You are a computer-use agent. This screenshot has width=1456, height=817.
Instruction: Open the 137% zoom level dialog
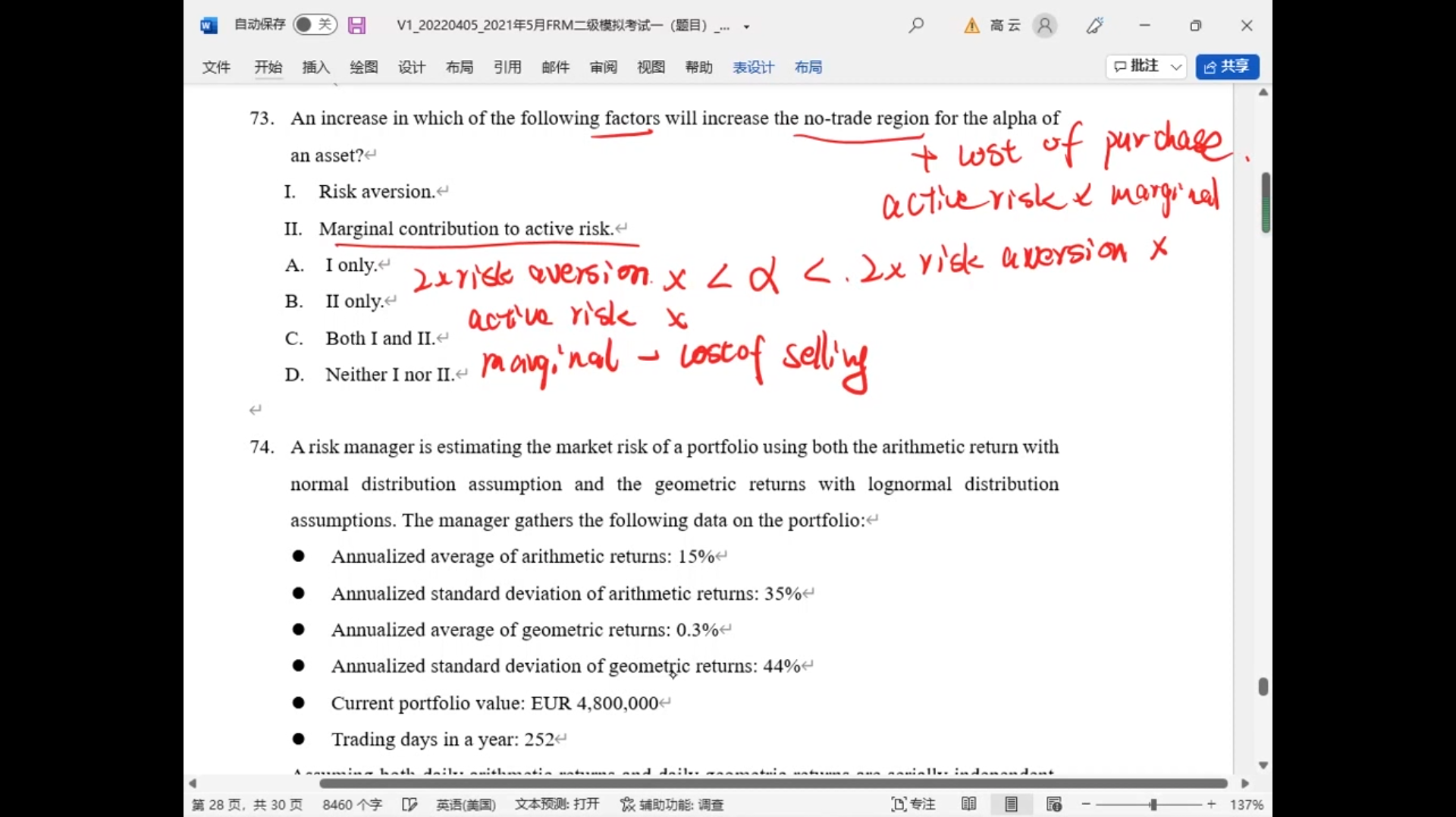1246,804
